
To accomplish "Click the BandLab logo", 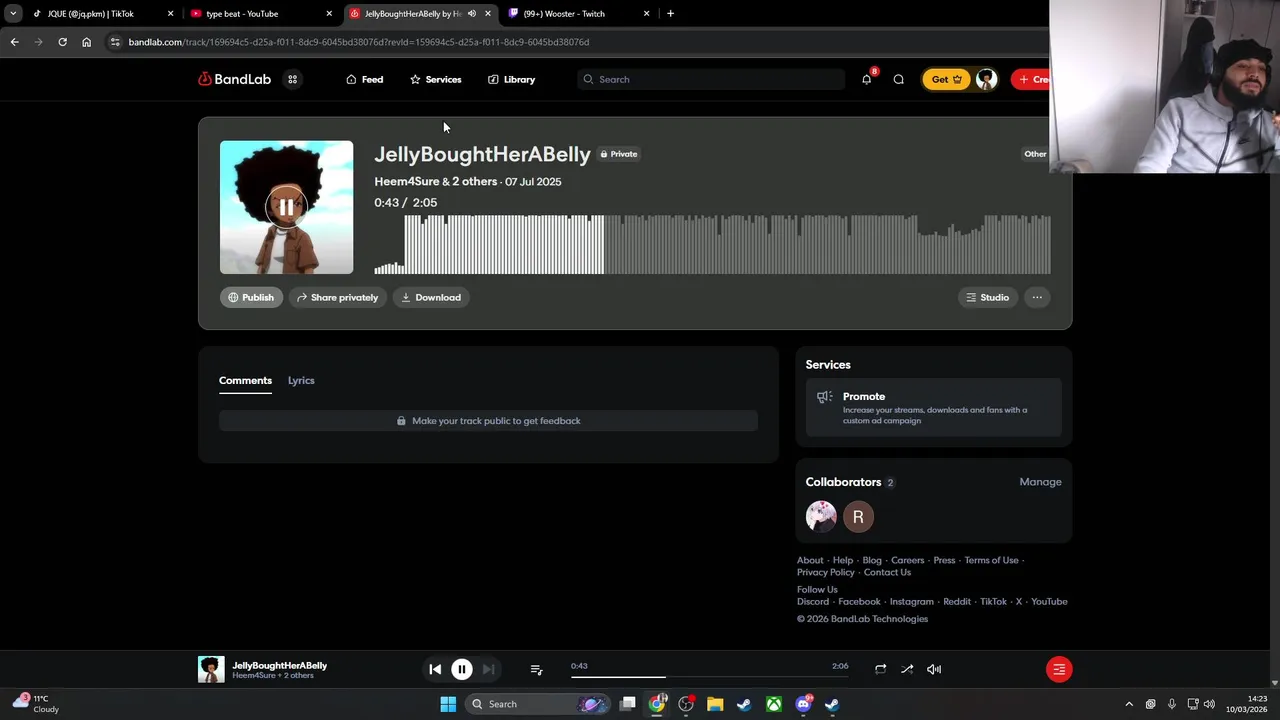I will click(x=234, y=79).
